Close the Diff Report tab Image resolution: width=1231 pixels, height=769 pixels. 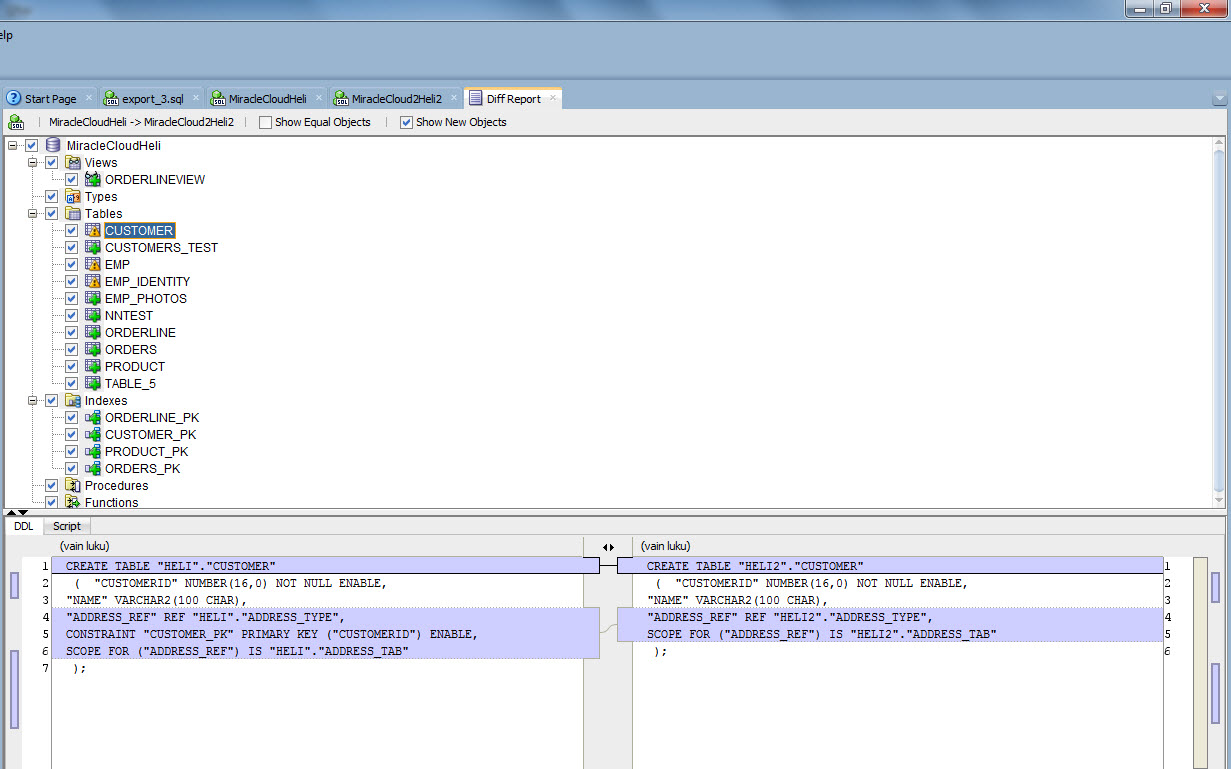click(553, 98)
